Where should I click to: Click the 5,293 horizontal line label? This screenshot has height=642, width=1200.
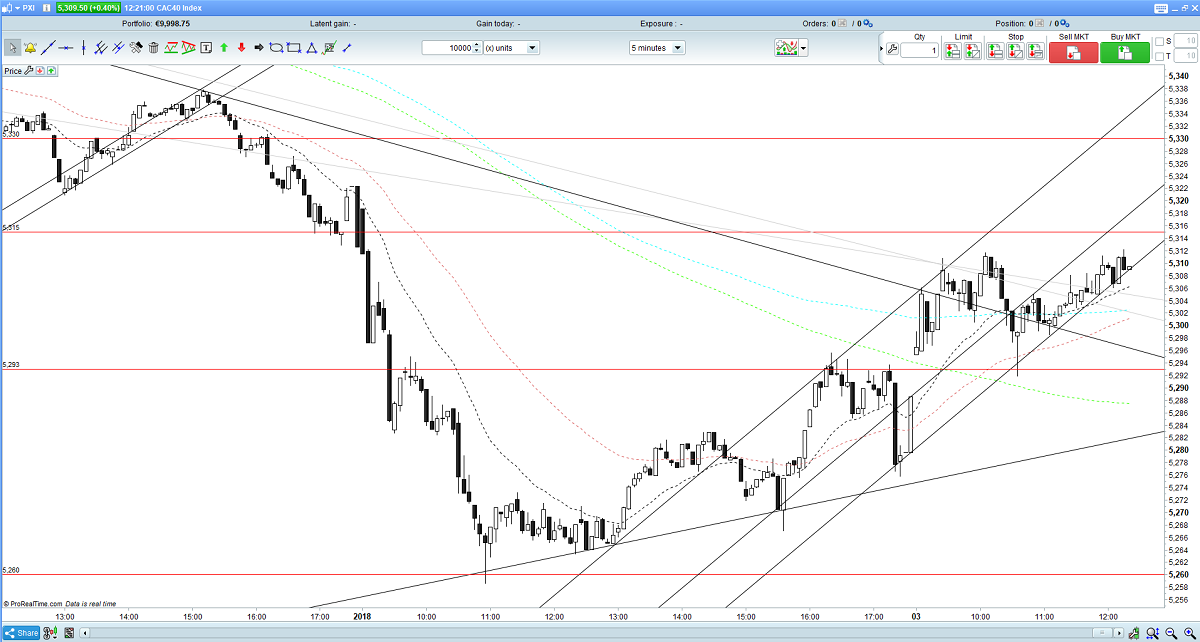coord(10,364)
